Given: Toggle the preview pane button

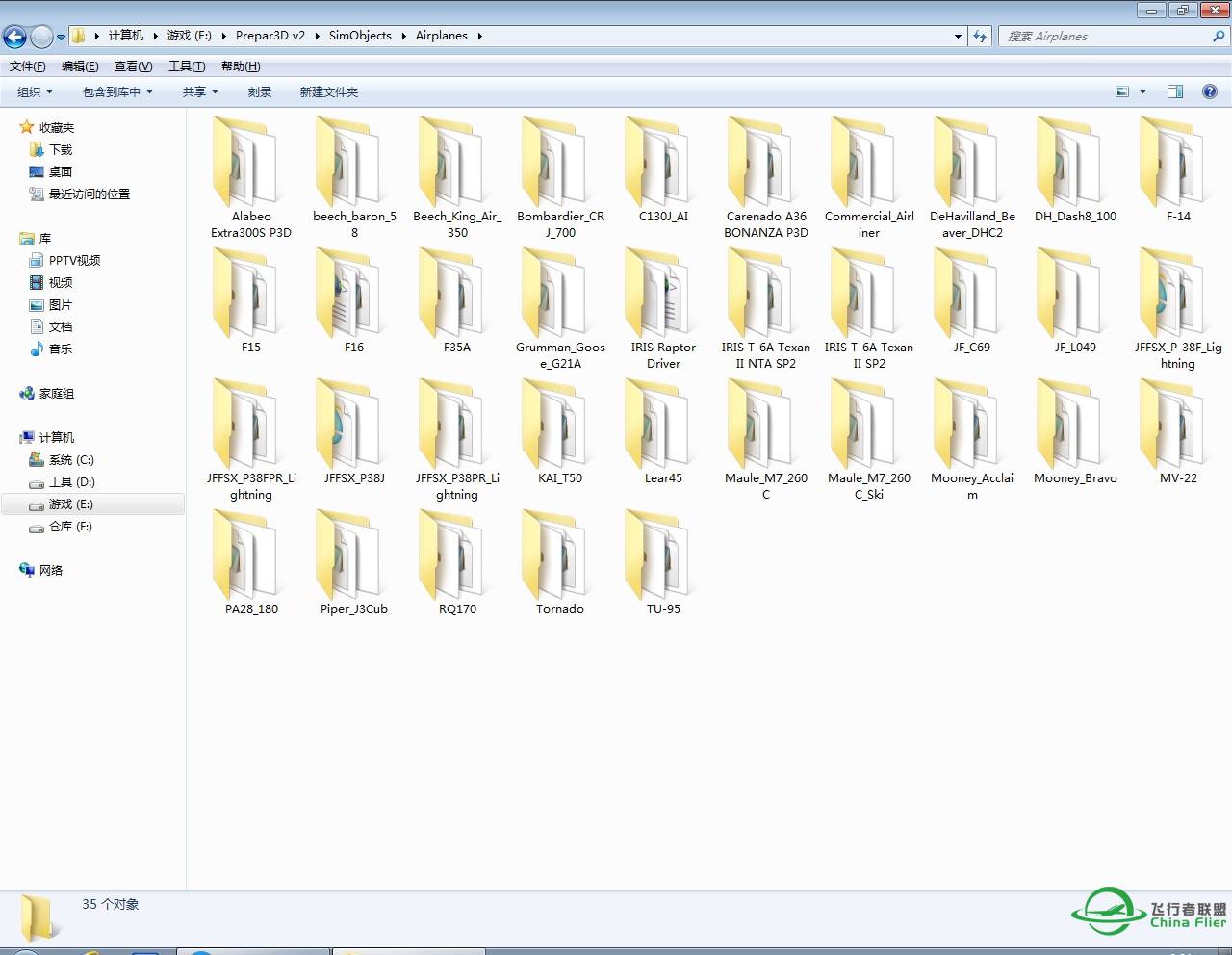Looking at the screenshot, I should (x=1175, y=91).
